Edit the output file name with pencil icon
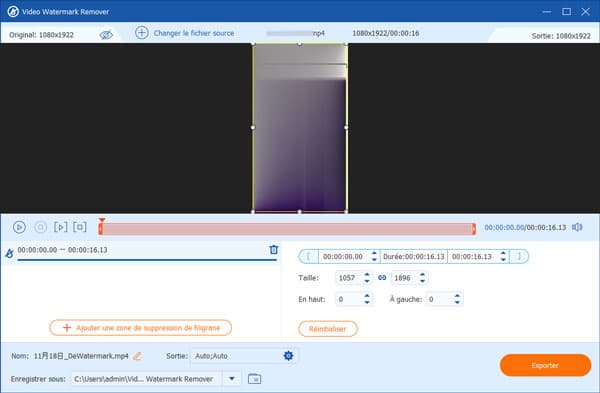 point(137,356)
